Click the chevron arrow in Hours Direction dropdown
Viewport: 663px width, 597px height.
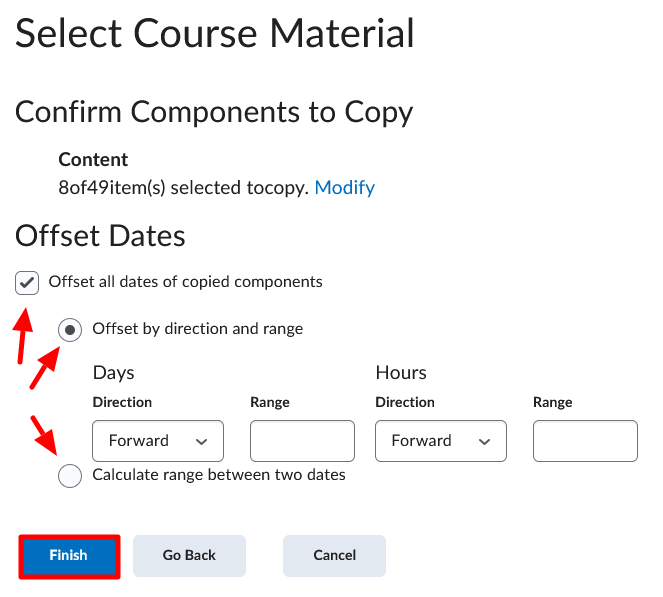click(484, 442)
